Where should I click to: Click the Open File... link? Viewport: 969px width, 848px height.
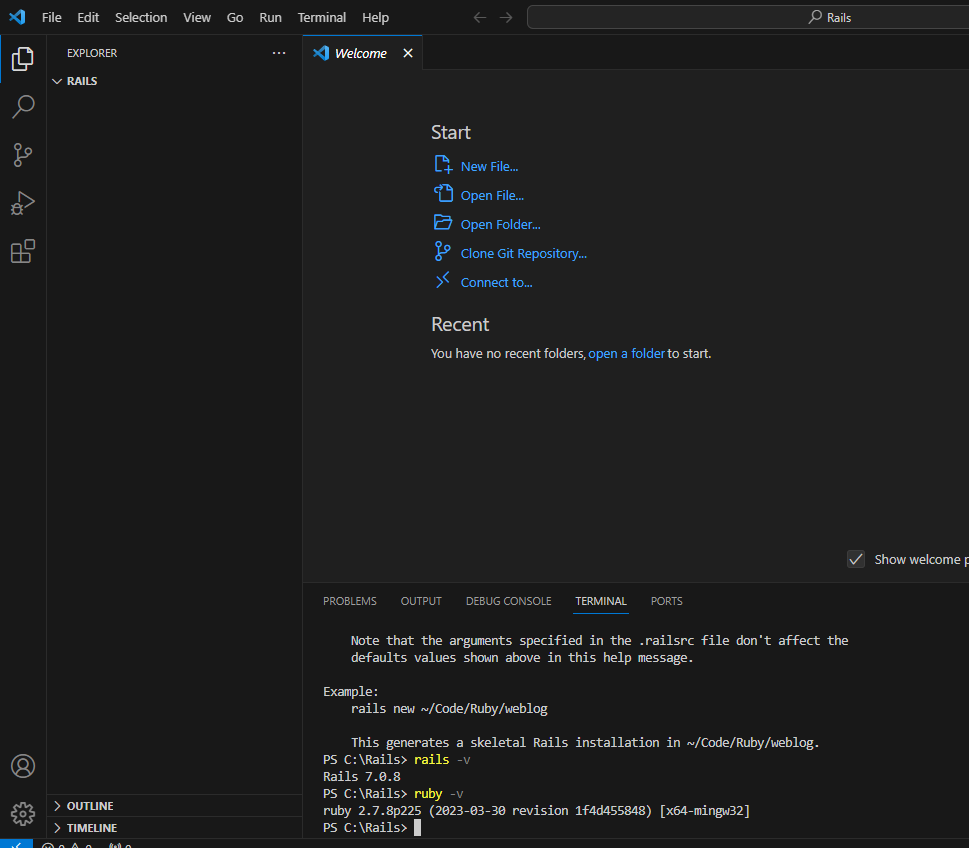tap(492, 195)
